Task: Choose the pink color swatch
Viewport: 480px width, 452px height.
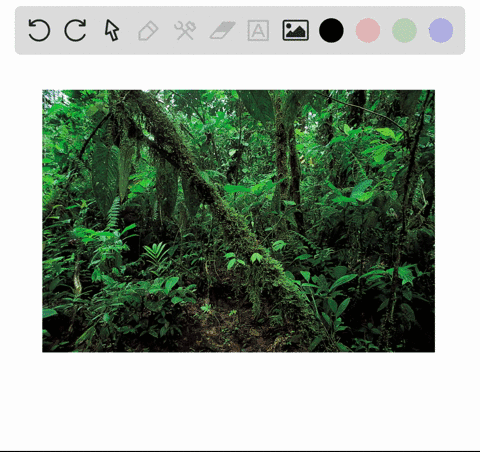Action: click(368, 30)
